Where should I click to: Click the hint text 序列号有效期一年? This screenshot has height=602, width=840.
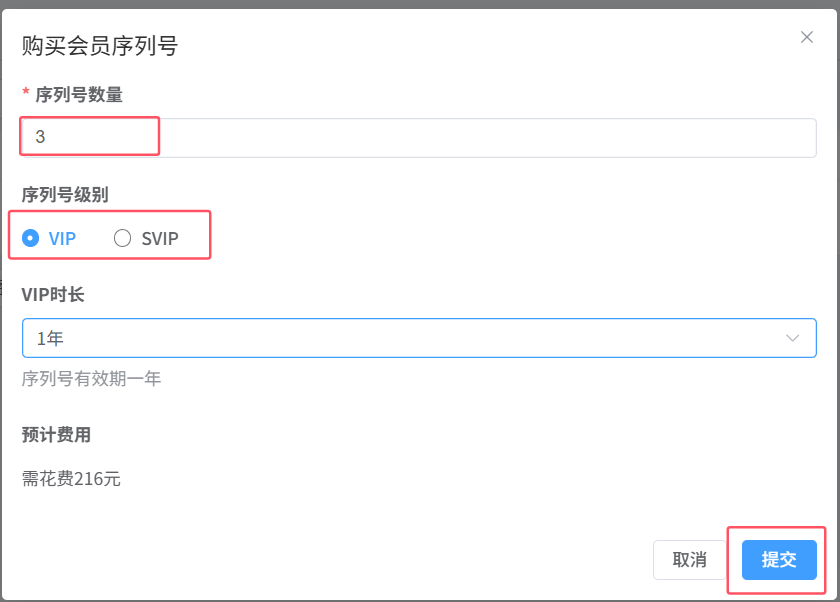(91, 379)
